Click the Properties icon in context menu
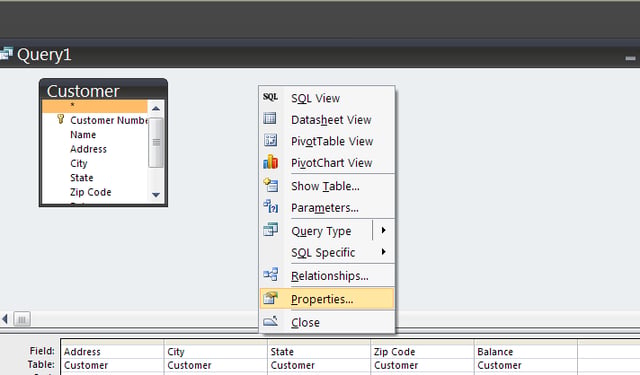 point(270,298)
